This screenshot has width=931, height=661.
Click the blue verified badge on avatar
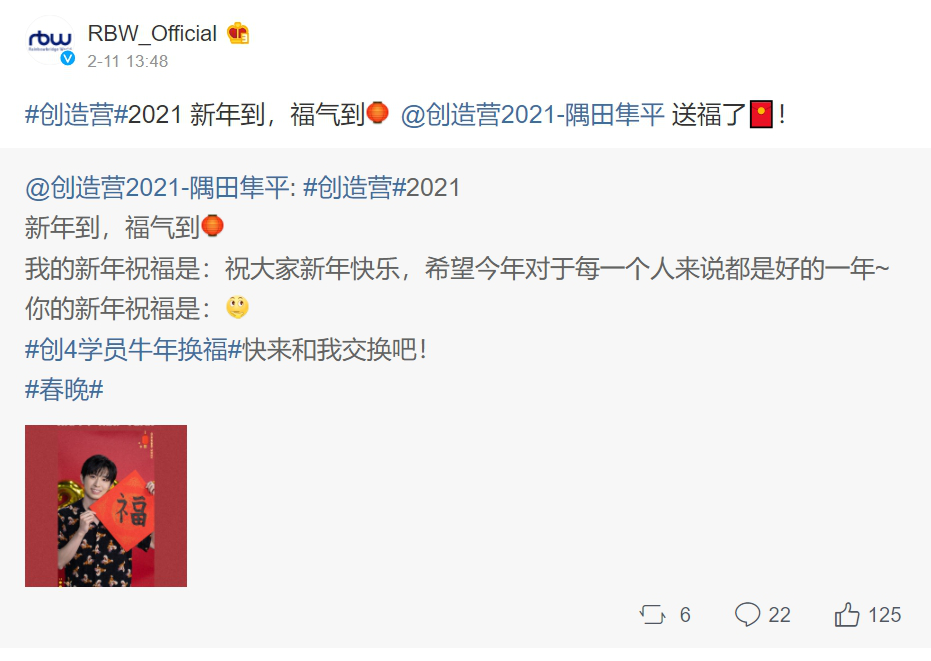(x=68, y=58)
